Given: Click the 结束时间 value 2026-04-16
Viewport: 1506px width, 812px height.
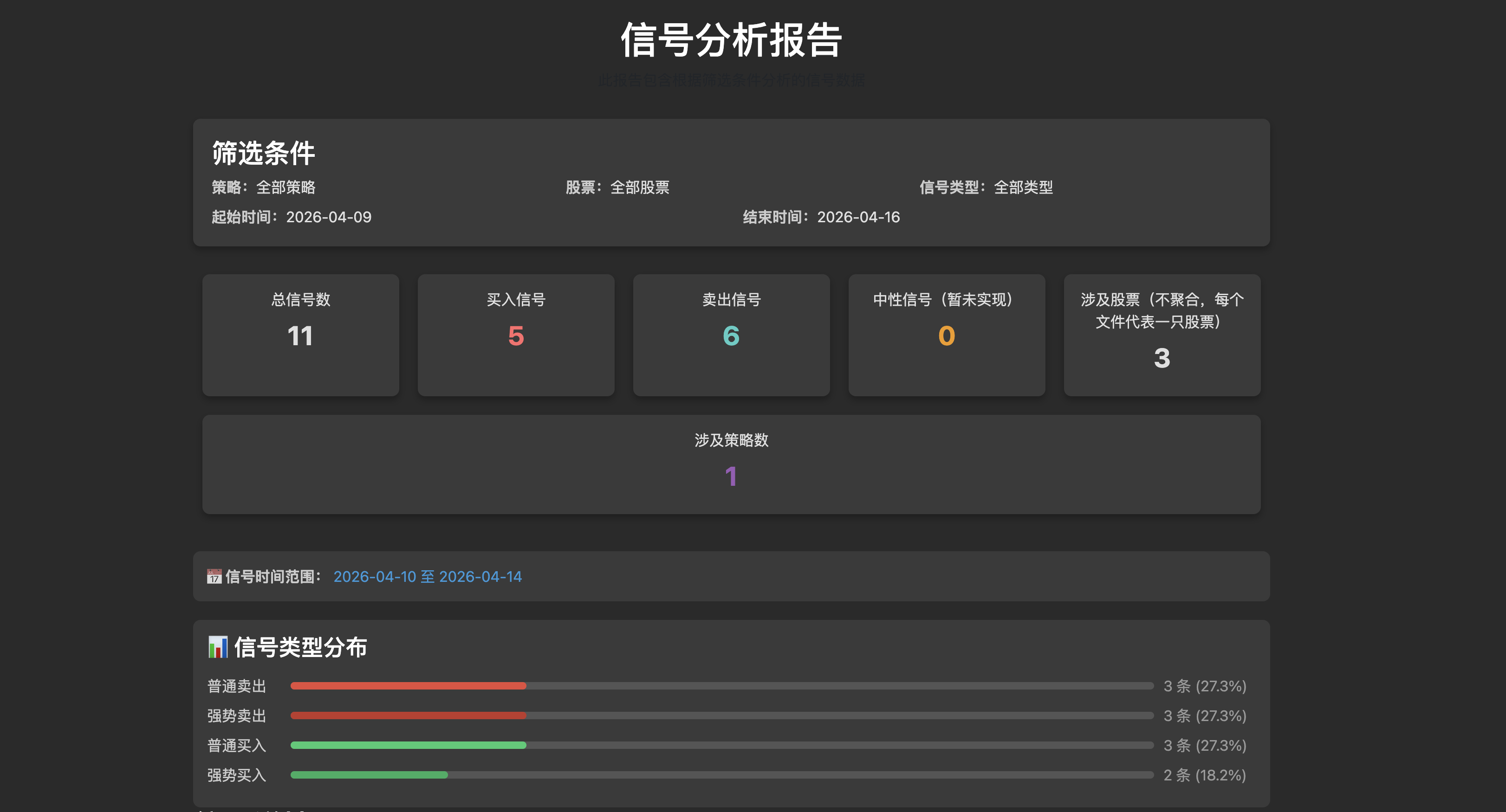Looking at the screenshot, I should click(858, 217).
